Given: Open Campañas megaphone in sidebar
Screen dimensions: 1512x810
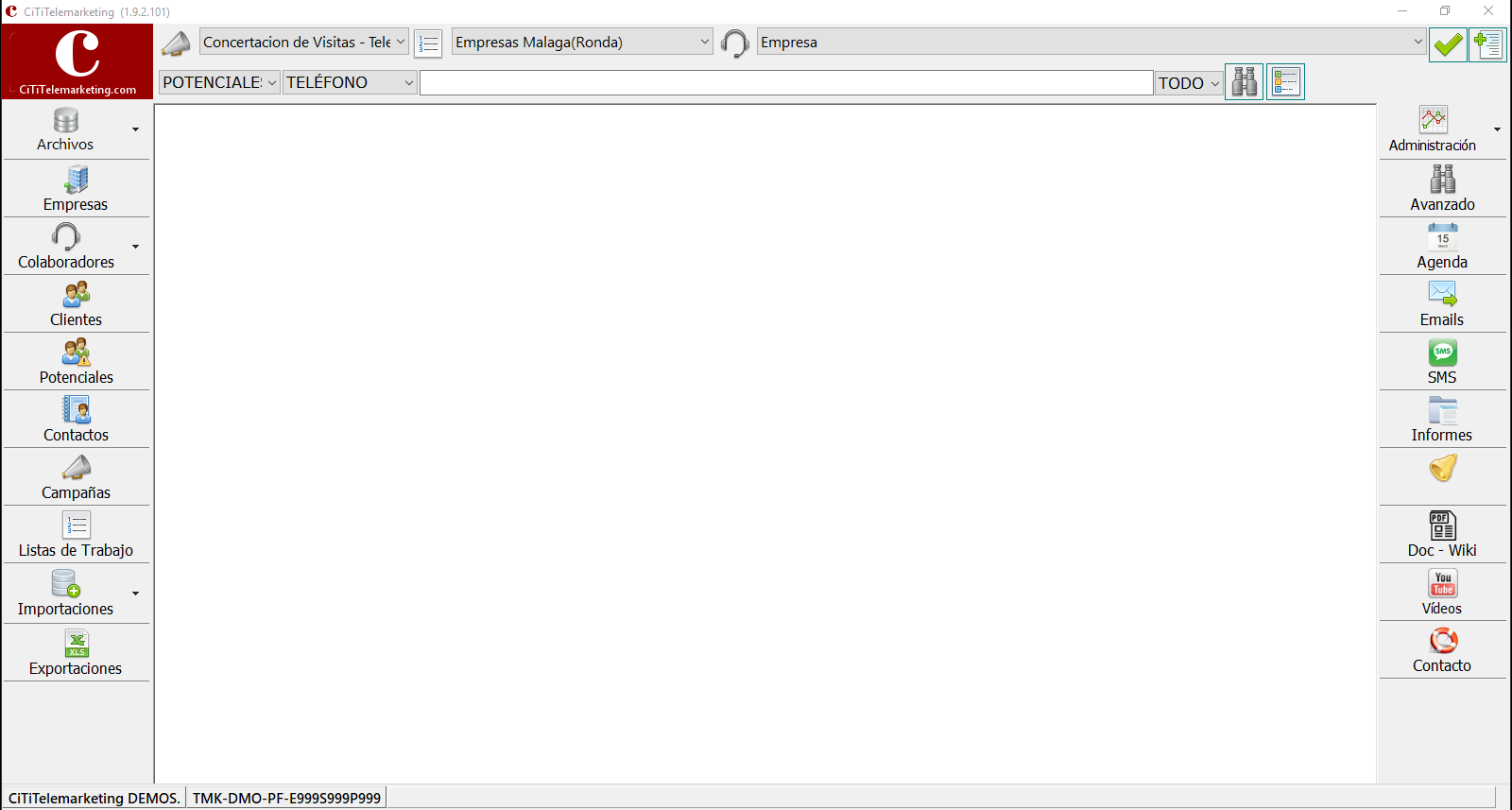Looking at the screenshot, I should (x=76, y=477).
